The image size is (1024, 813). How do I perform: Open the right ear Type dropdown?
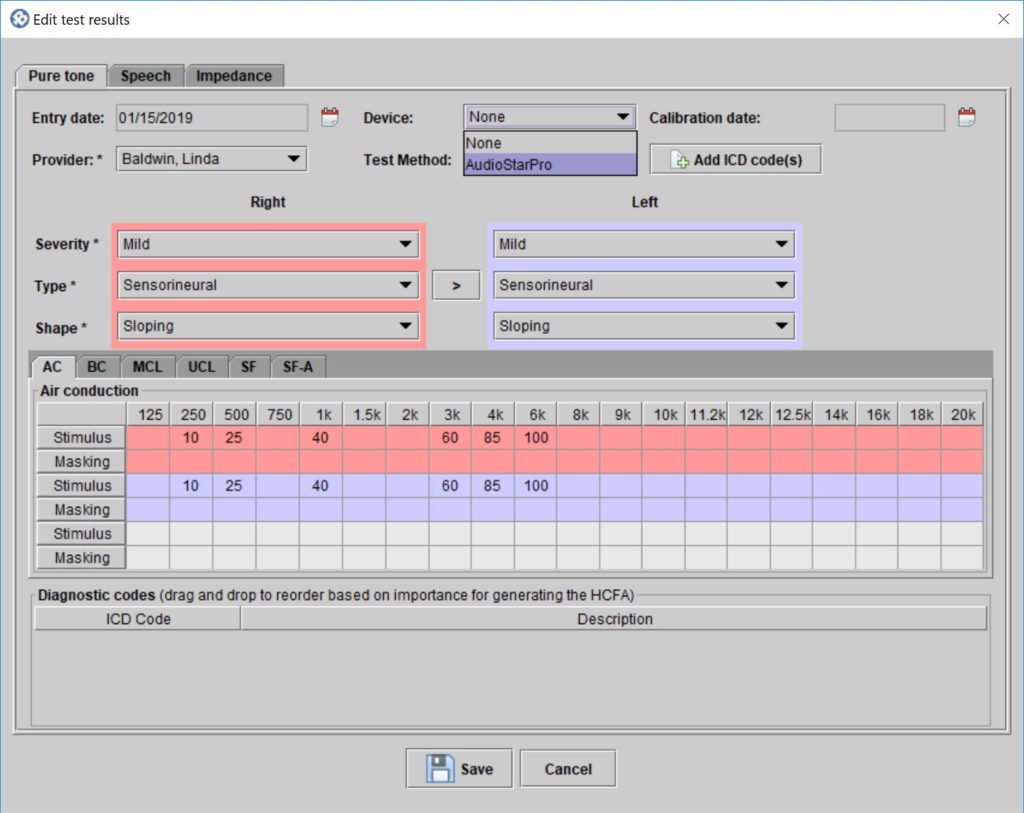pos(407,285)
